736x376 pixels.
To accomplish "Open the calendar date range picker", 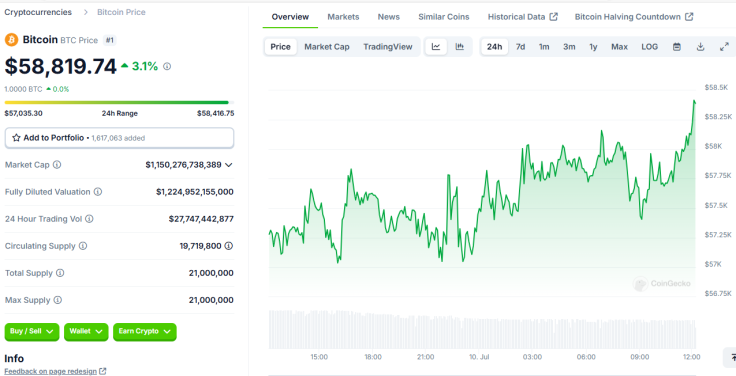I will [x=677, y=47].
